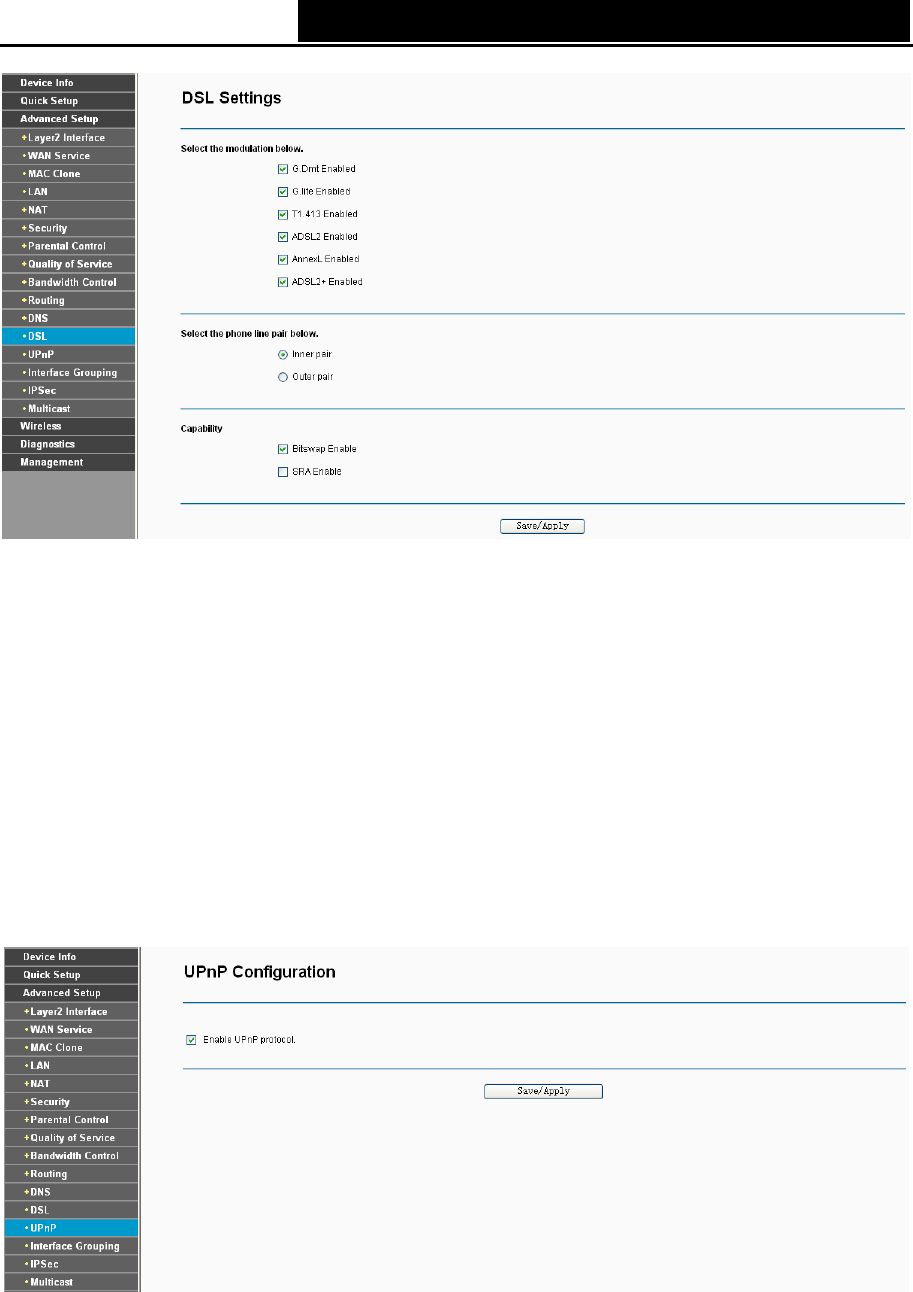Open Advanced Setup in DSL Settings sidebar

(x=68, y=119)
